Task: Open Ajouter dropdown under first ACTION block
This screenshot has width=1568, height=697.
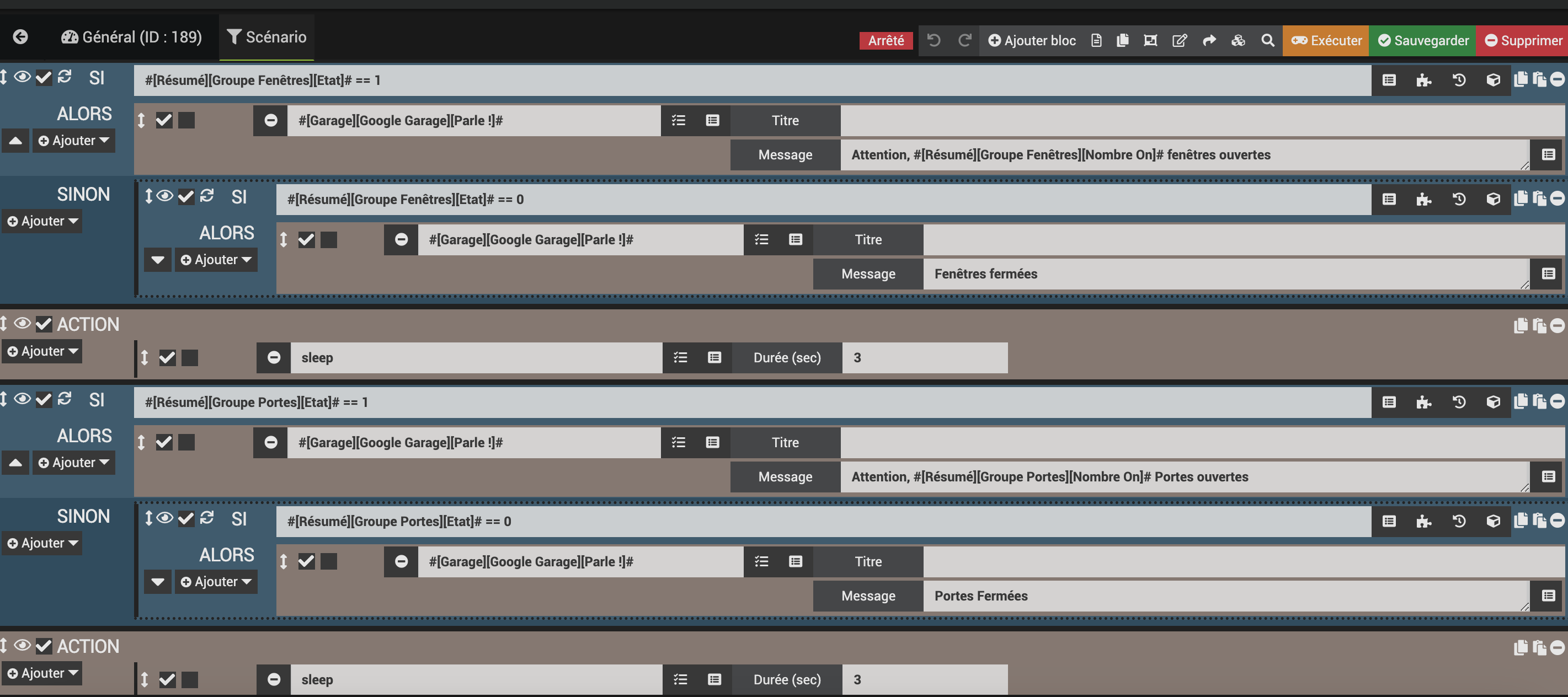Action: [x=42, y=352]
